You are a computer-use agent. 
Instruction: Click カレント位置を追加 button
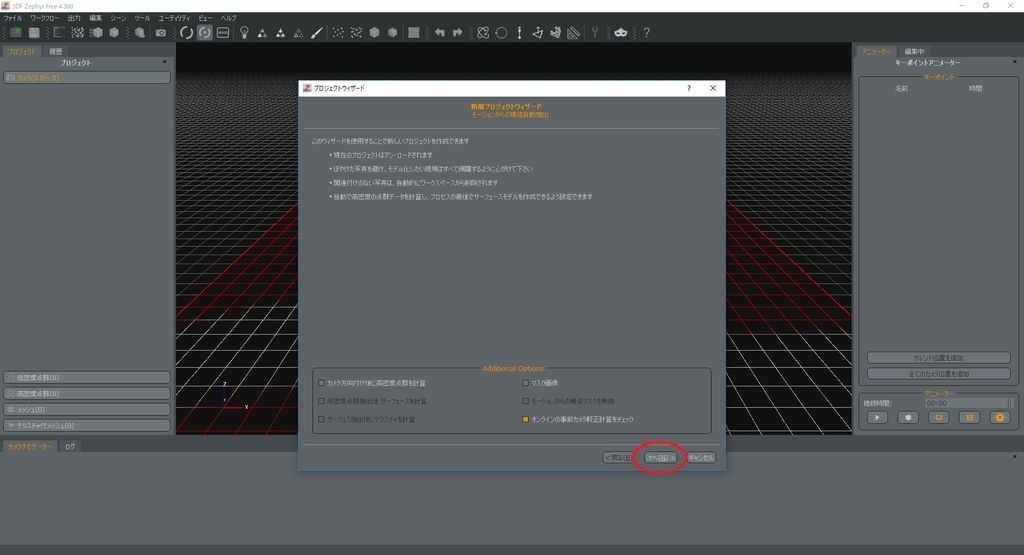(x=938, y=358)
